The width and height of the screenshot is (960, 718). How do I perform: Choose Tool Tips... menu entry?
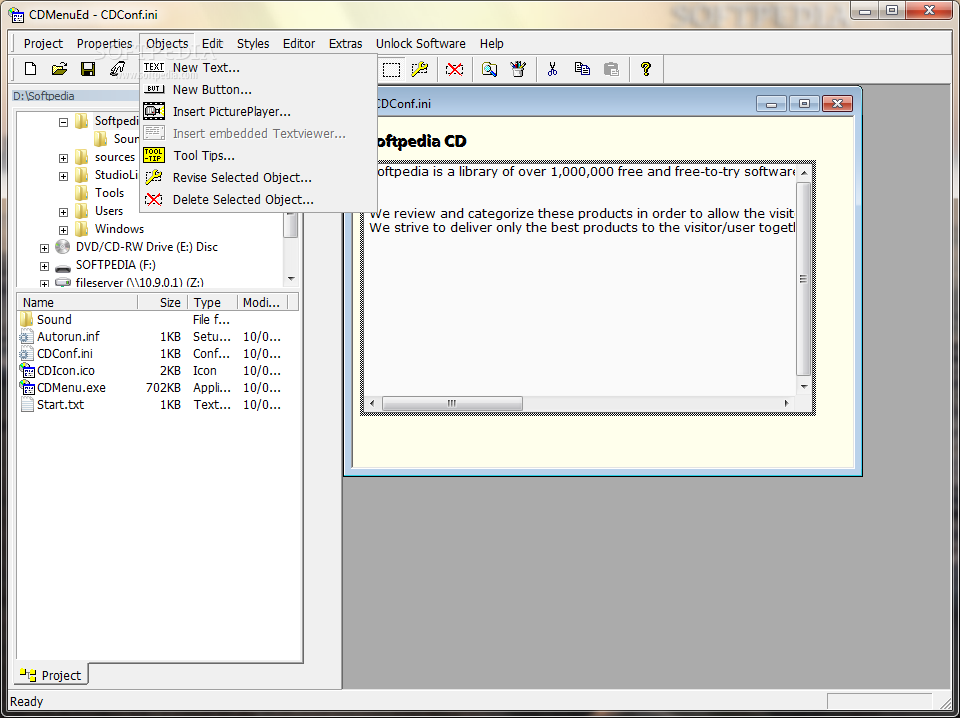click(258, 155)
